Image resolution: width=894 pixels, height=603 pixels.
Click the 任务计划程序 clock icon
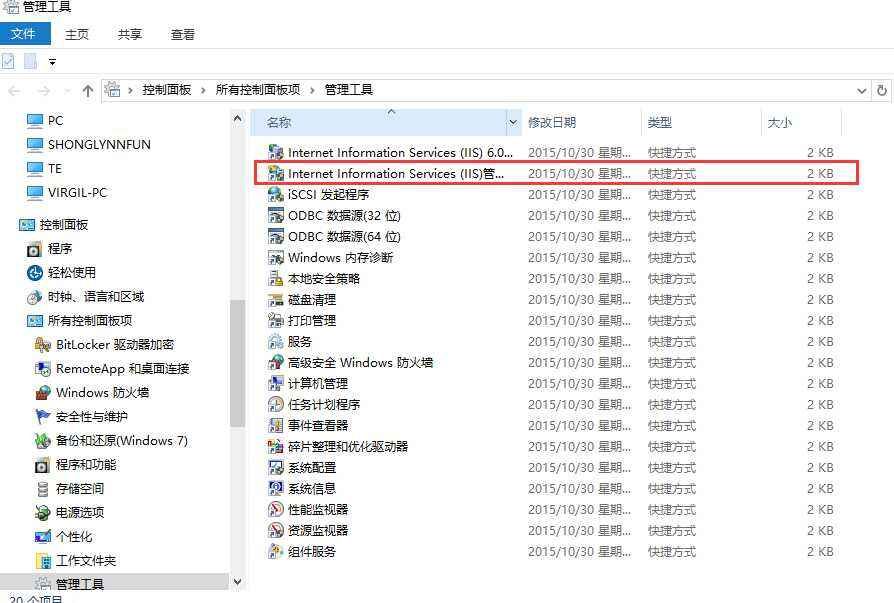(276, 405)
